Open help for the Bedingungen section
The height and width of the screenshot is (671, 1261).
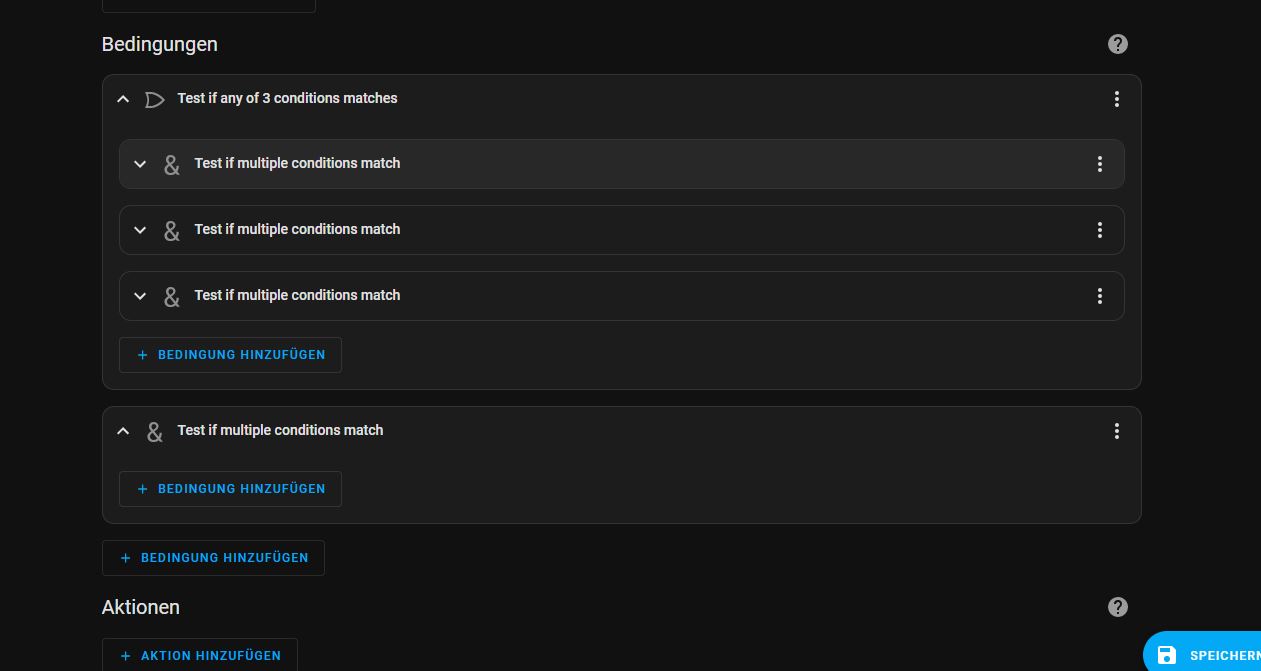click(x=1118, y=44)
